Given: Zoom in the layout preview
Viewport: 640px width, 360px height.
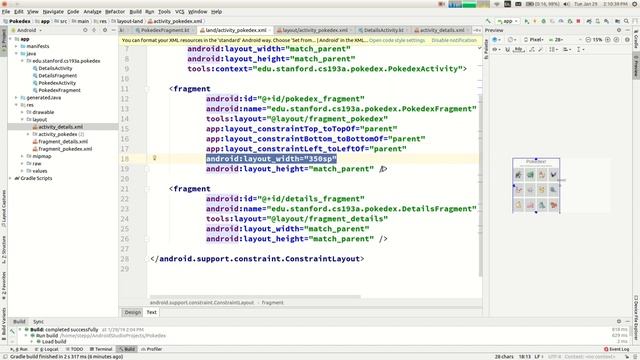Looking at the screenshot, I should (608, 40).
